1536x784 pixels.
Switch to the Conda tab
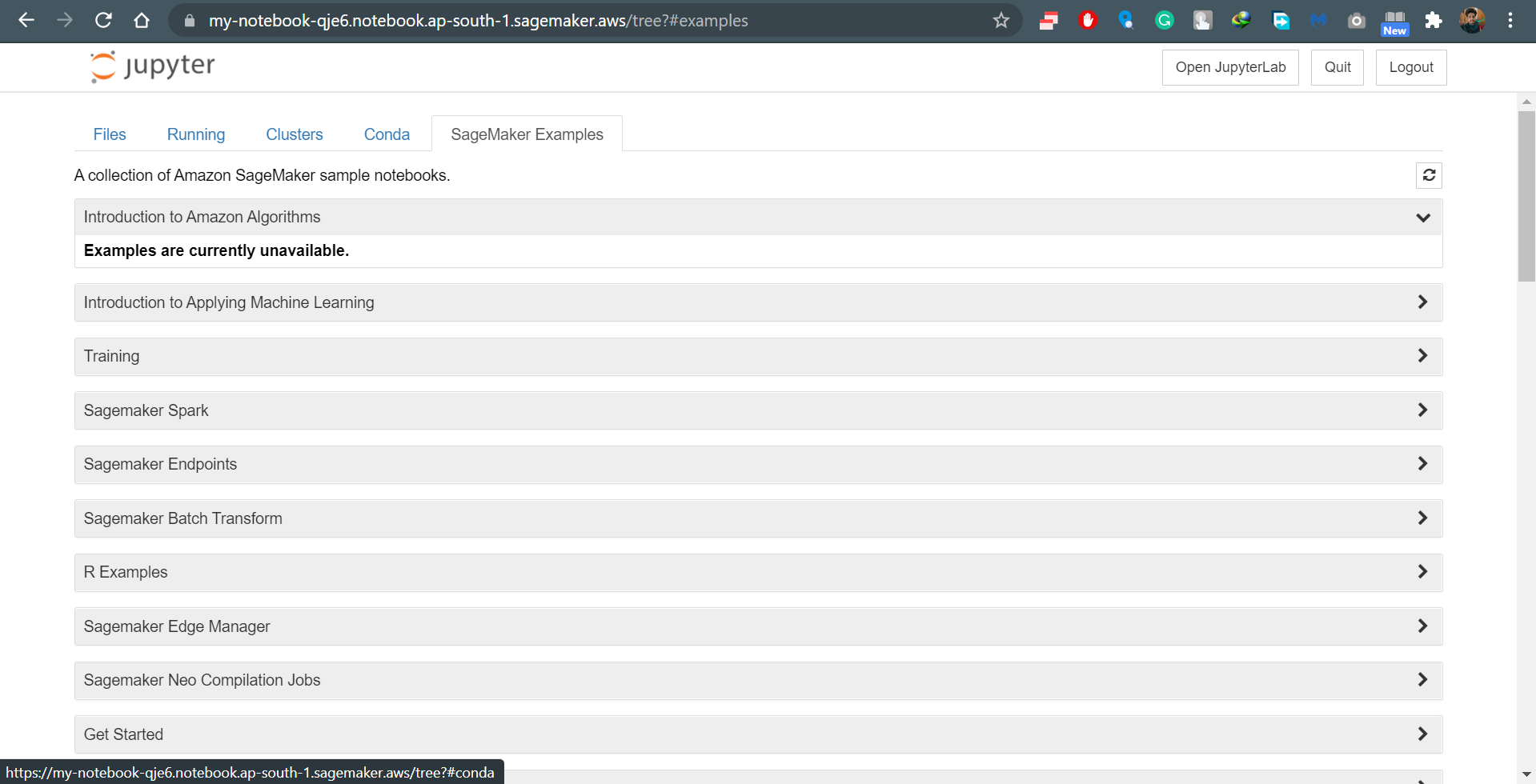click(387, 134)
